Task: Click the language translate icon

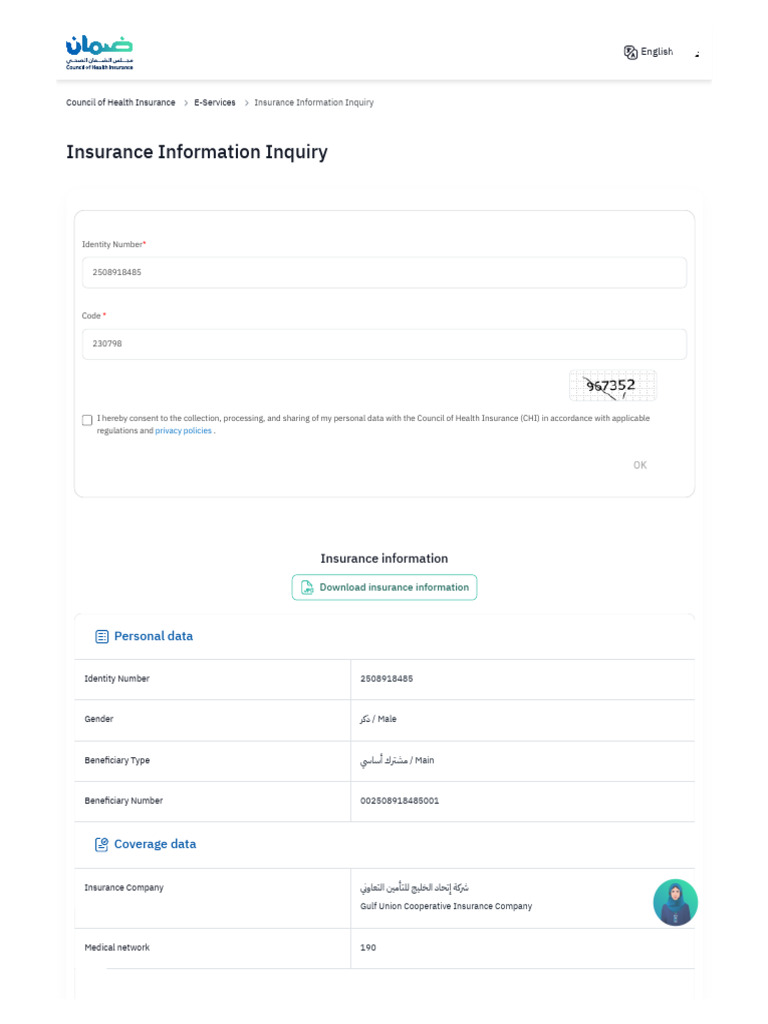Action: pos(631,52)
